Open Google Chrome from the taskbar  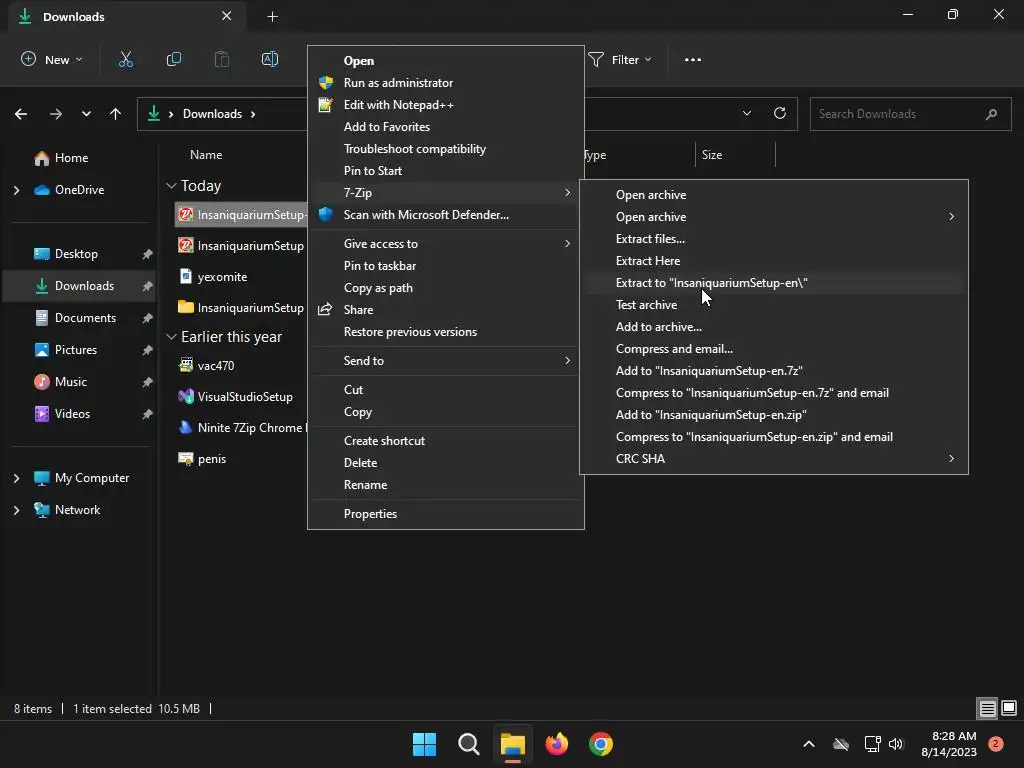(601, 744)
